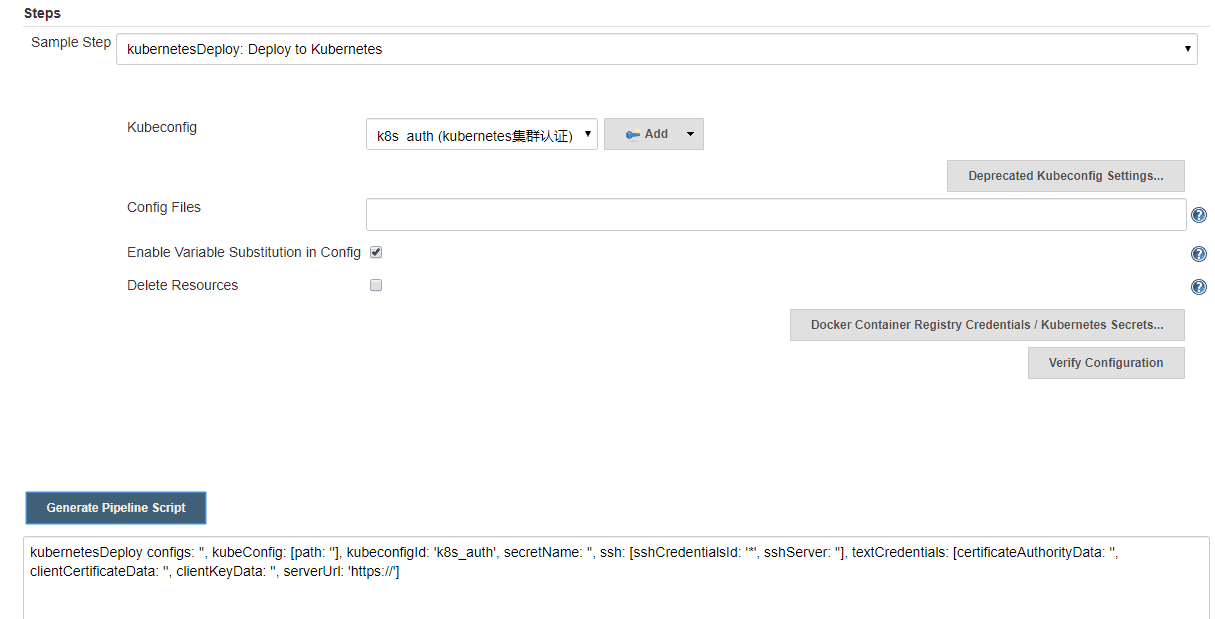
Task: Enable the Delete Resources checkbox
Action: (x=376, y=285)
